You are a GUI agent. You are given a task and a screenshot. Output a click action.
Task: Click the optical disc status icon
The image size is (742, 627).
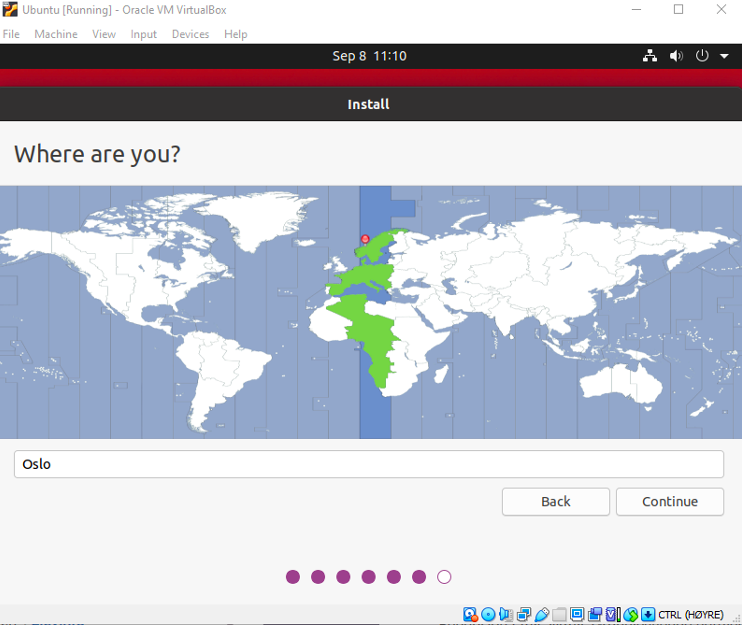(x=488, y=615)
